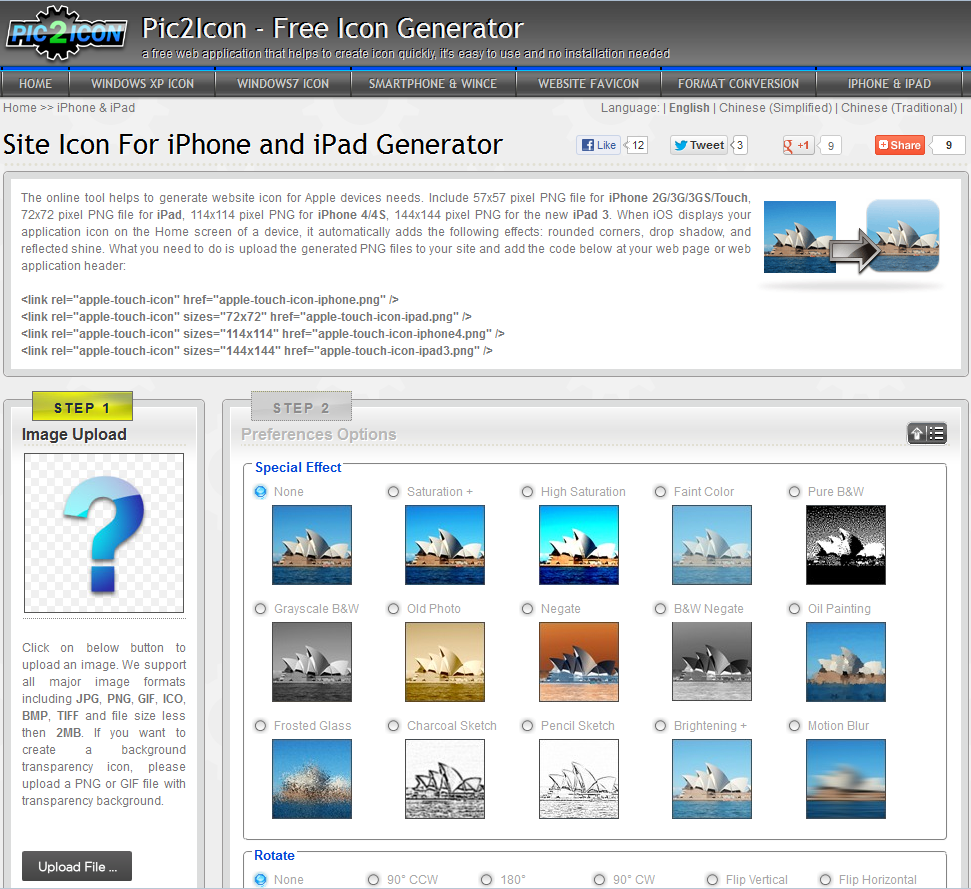Screen dimensions: 971x889
Task: Pick the Negate effect preview image
Action: [x=578, y=662]
